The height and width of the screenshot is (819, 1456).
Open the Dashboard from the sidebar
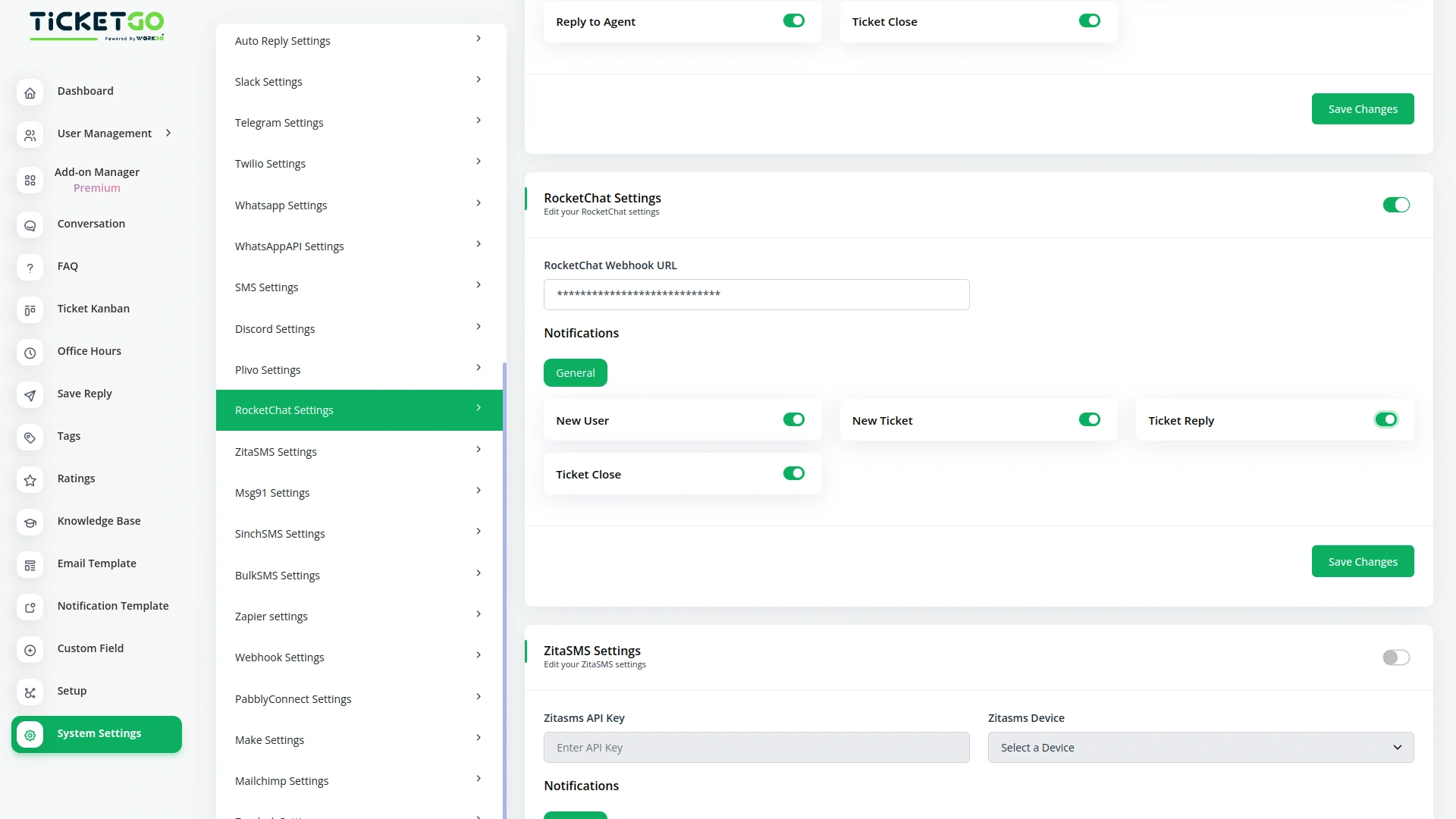[30, 93]
